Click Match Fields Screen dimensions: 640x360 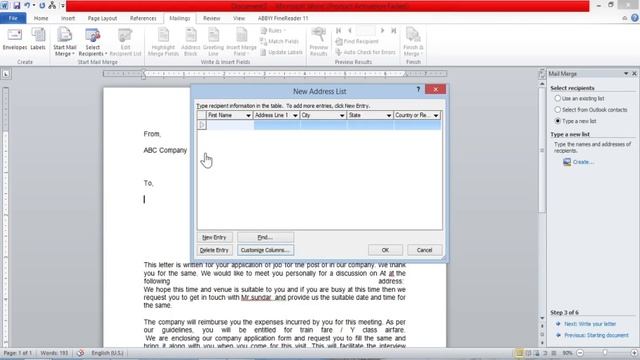pos(280,41)
